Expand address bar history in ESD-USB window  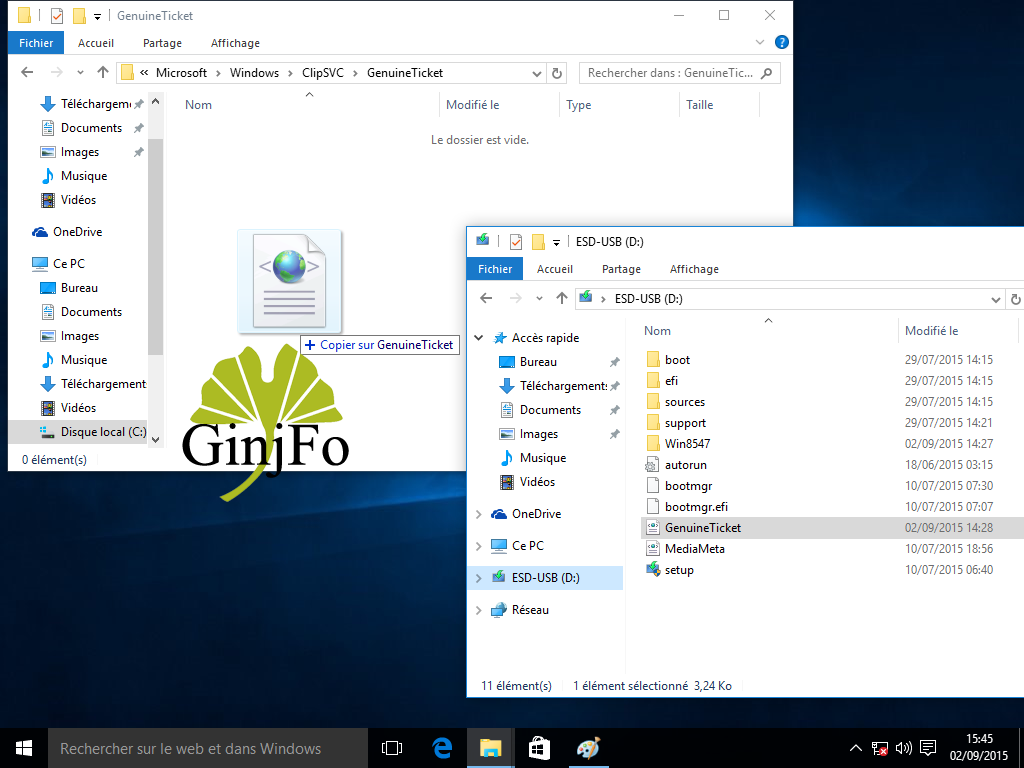pos(996,300)
